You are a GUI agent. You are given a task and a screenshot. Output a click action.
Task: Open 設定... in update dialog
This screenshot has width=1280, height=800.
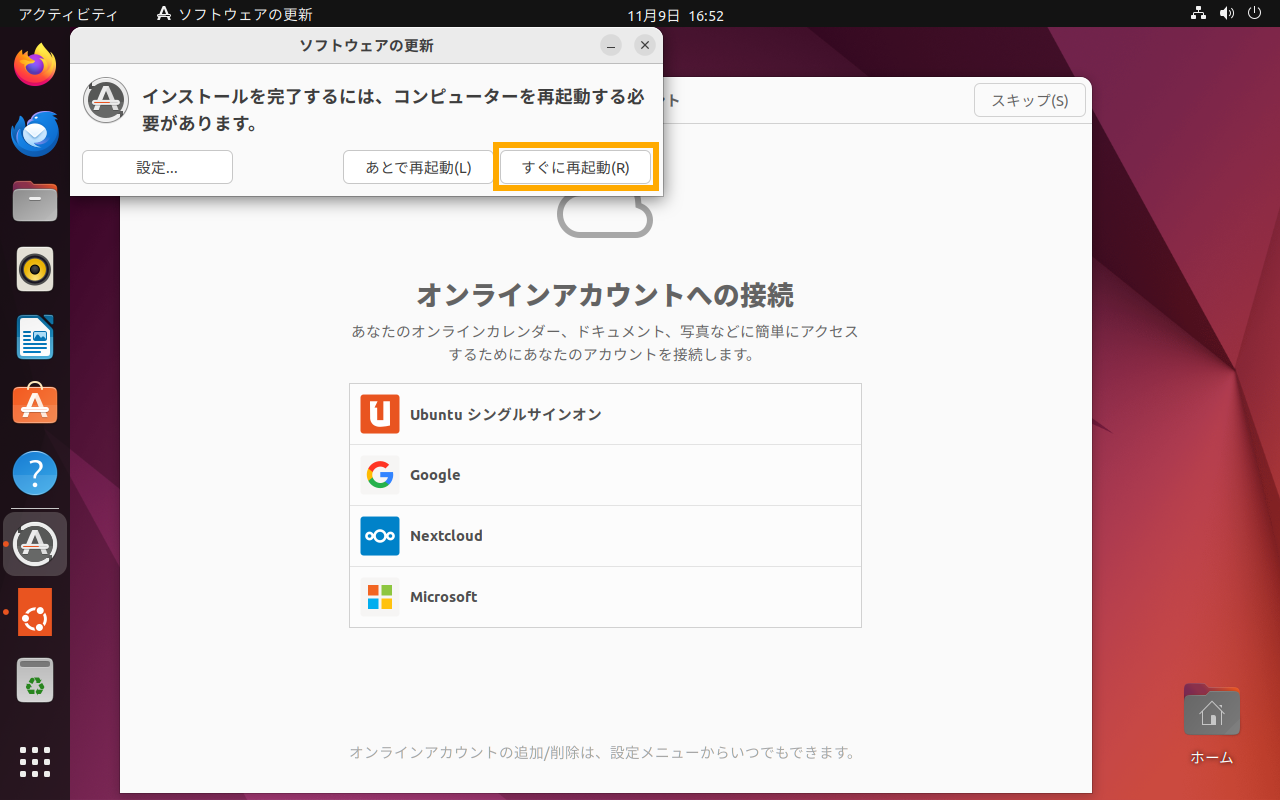coord(157,167)
